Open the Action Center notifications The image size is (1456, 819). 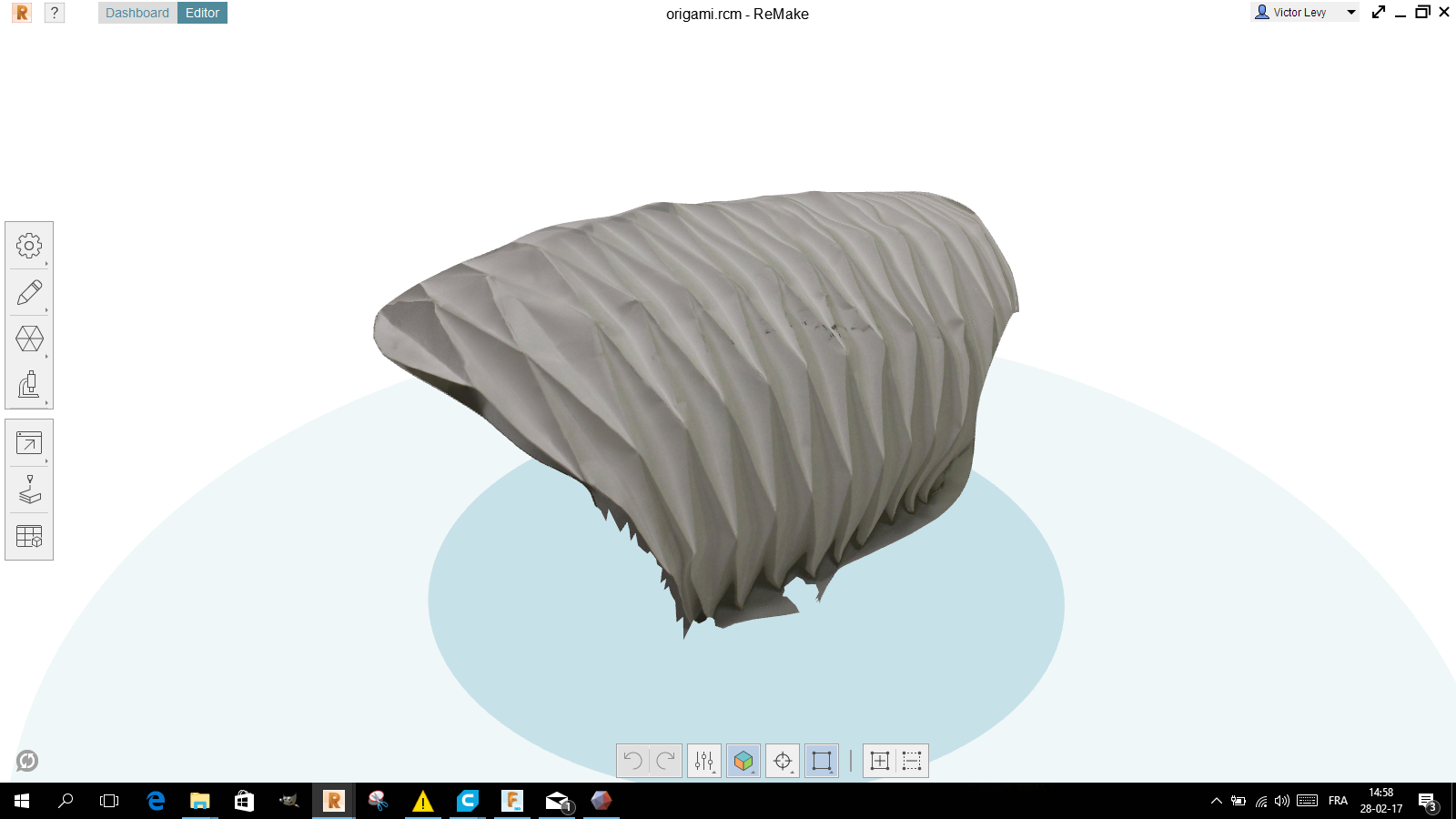pyautogui.click(x=1428, y=802)
